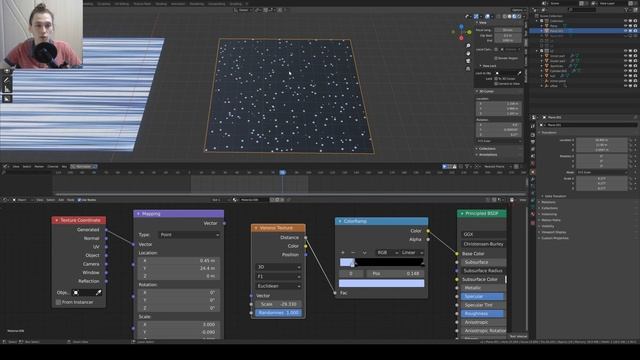
Task: Expand the Viewport Display panel
Action: point(553,232)
